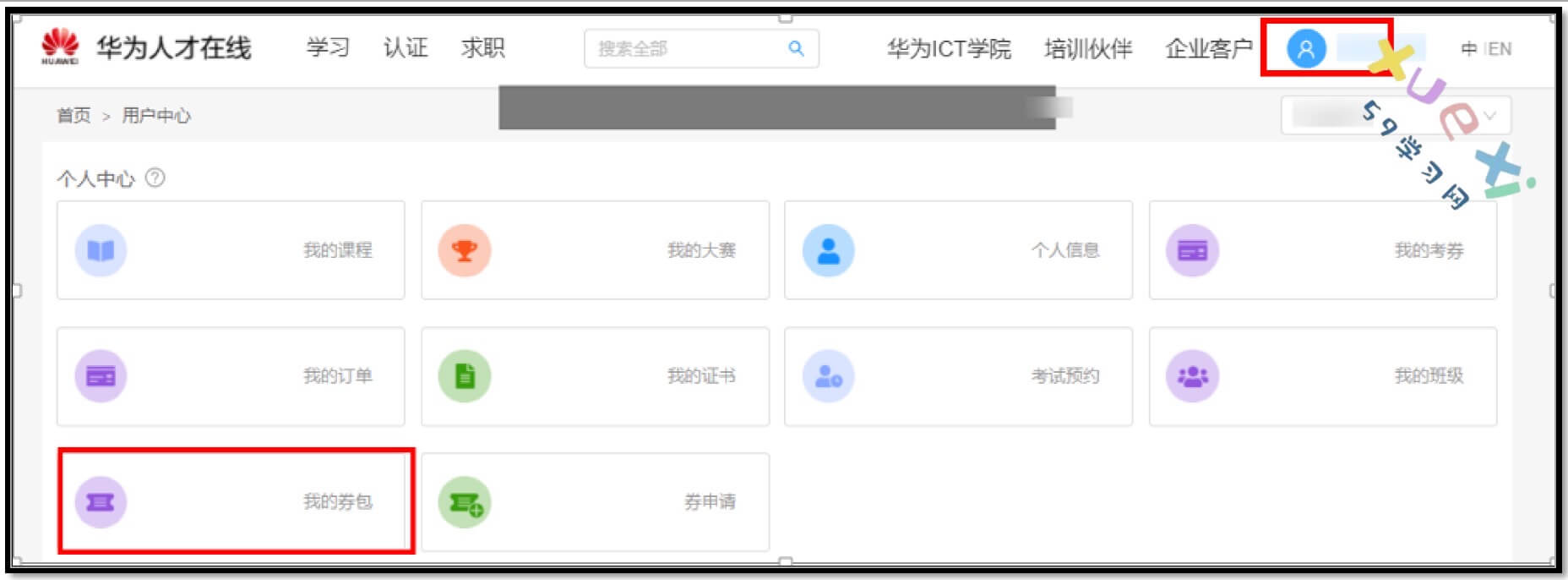
Task: Open the 认证 menu
Action: click(406, 48)
